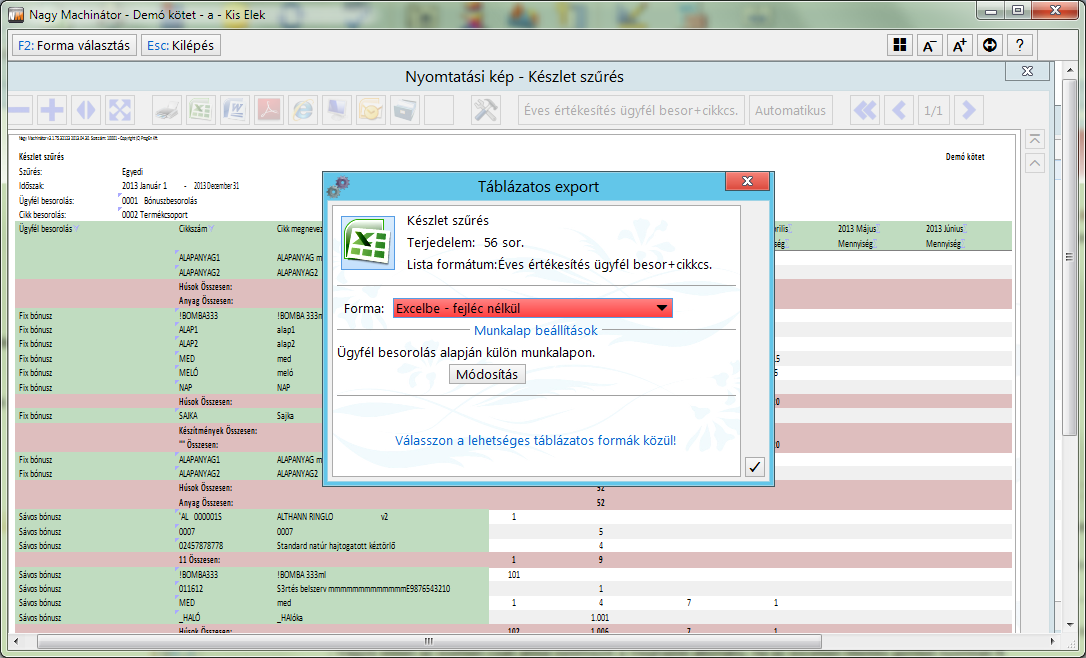Confirm export with the checkmark button
This screenshot has width=1086, height=658.
755,466
